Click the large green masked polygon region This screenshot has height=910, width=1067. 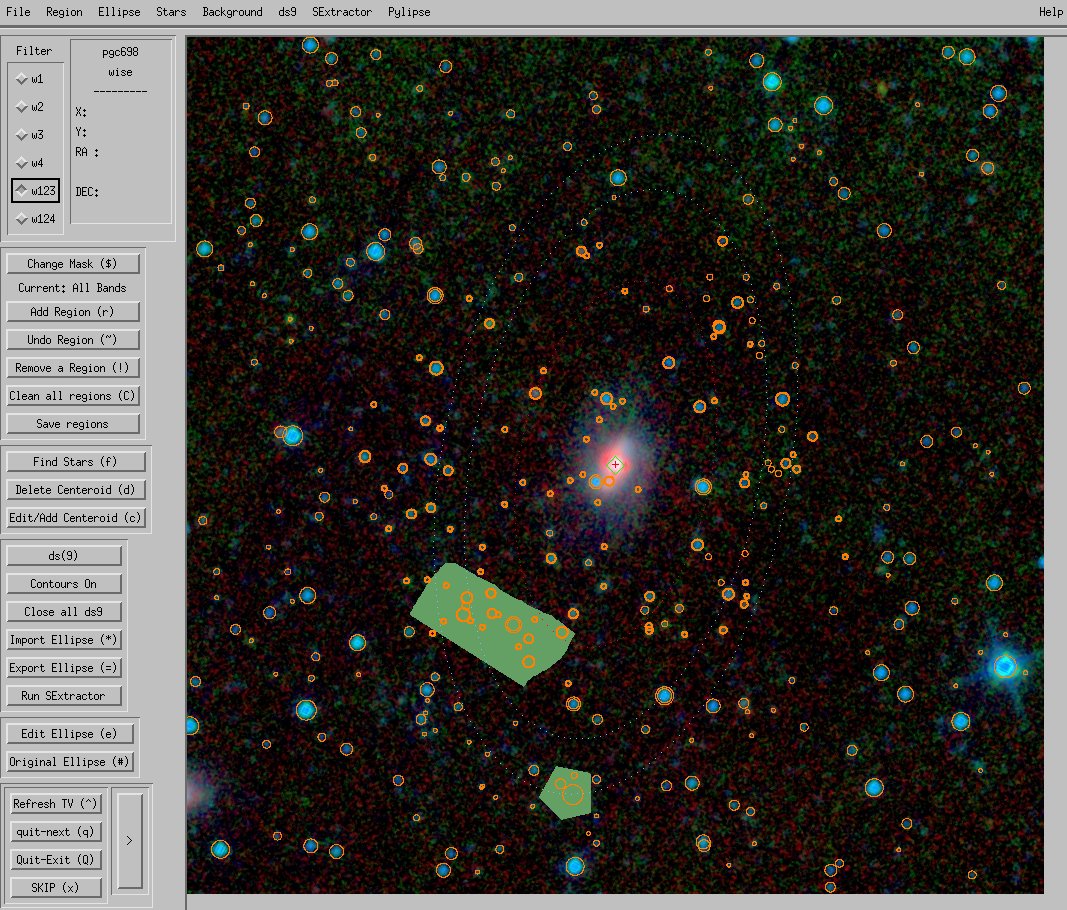[x=491, y=623]
